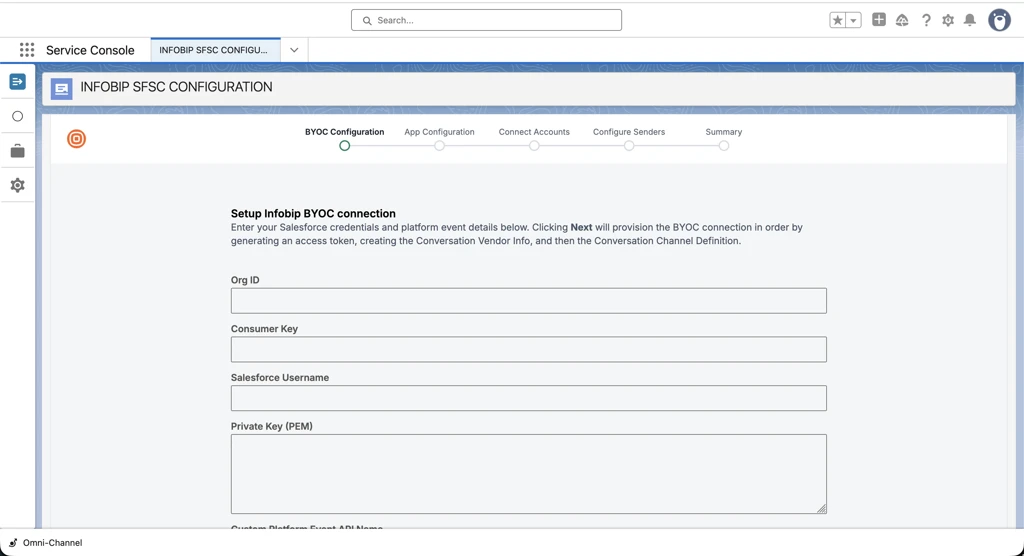Click the search magnifier icon
This screenshot has width=1024, height=556.
coord(367,20)
